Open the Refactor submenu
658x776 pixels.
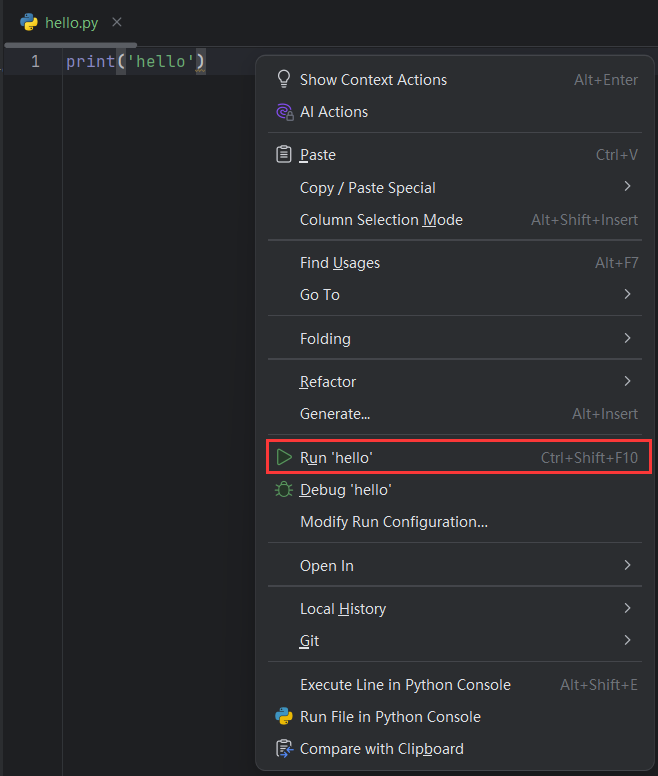pyautogui.click(x=328, y=382)
